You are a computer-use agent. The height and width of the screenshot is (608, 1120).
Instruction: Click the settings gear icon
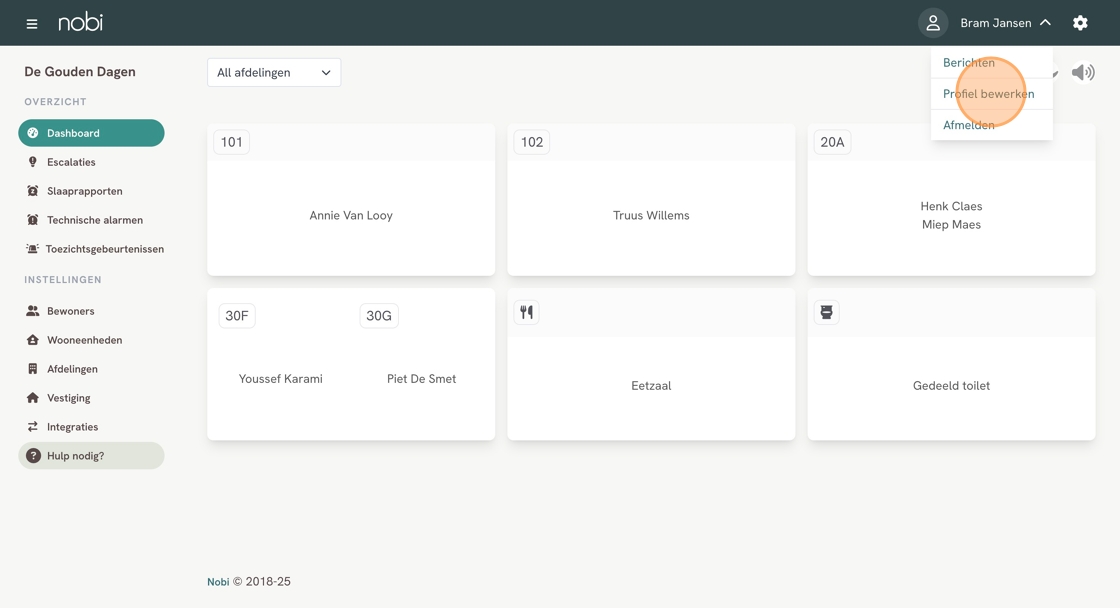coord(1080,23)
